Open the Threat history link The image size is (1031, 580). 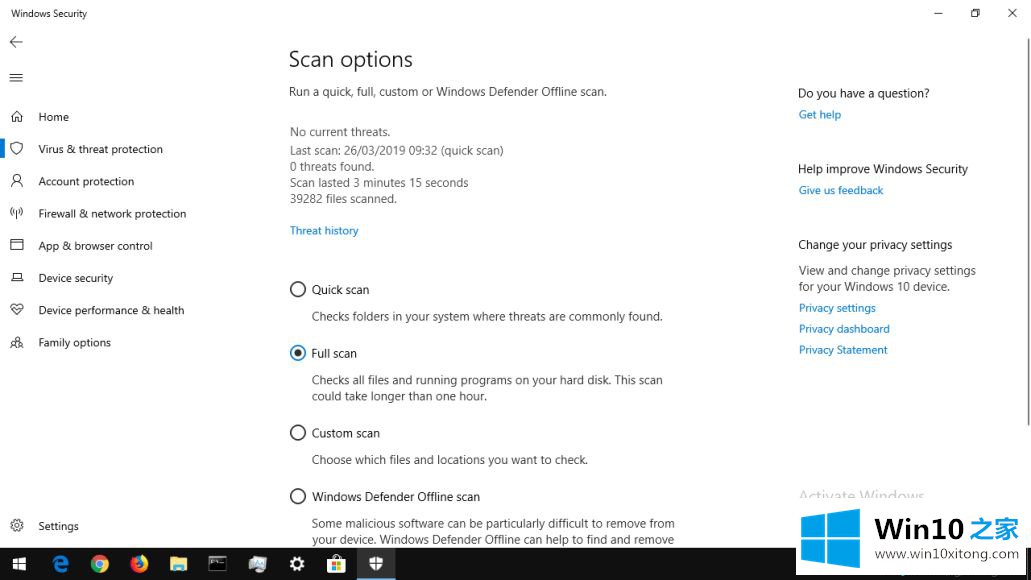click(324, 231)
